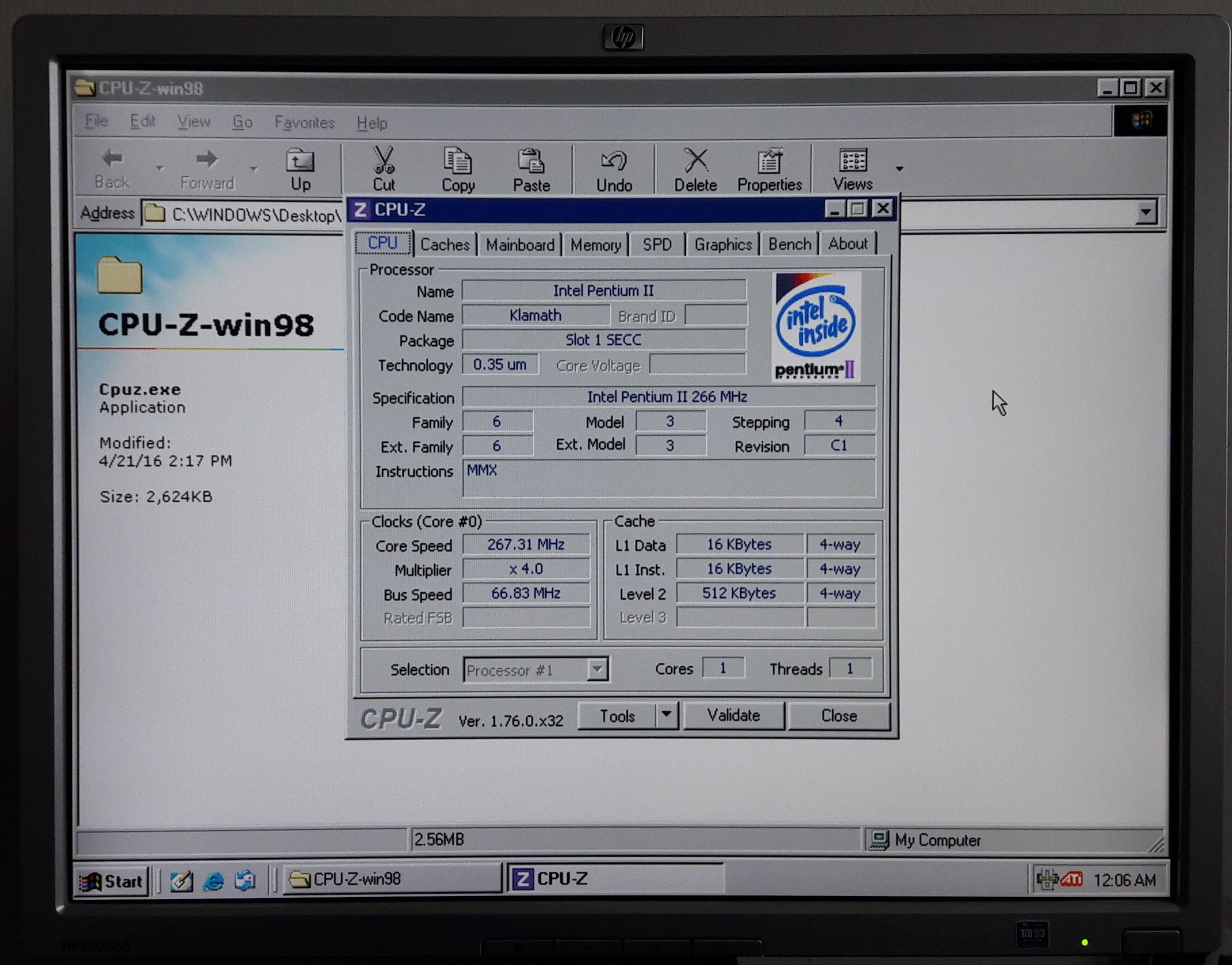Expand the Tools button dropdown arrow
The height and width of the screenshot is (965, 1232).
coord(666,714)
